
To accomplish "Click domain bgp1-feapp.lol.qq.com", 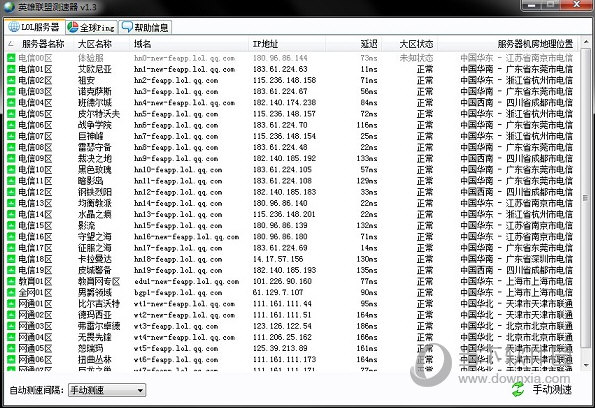I will 178,293.
